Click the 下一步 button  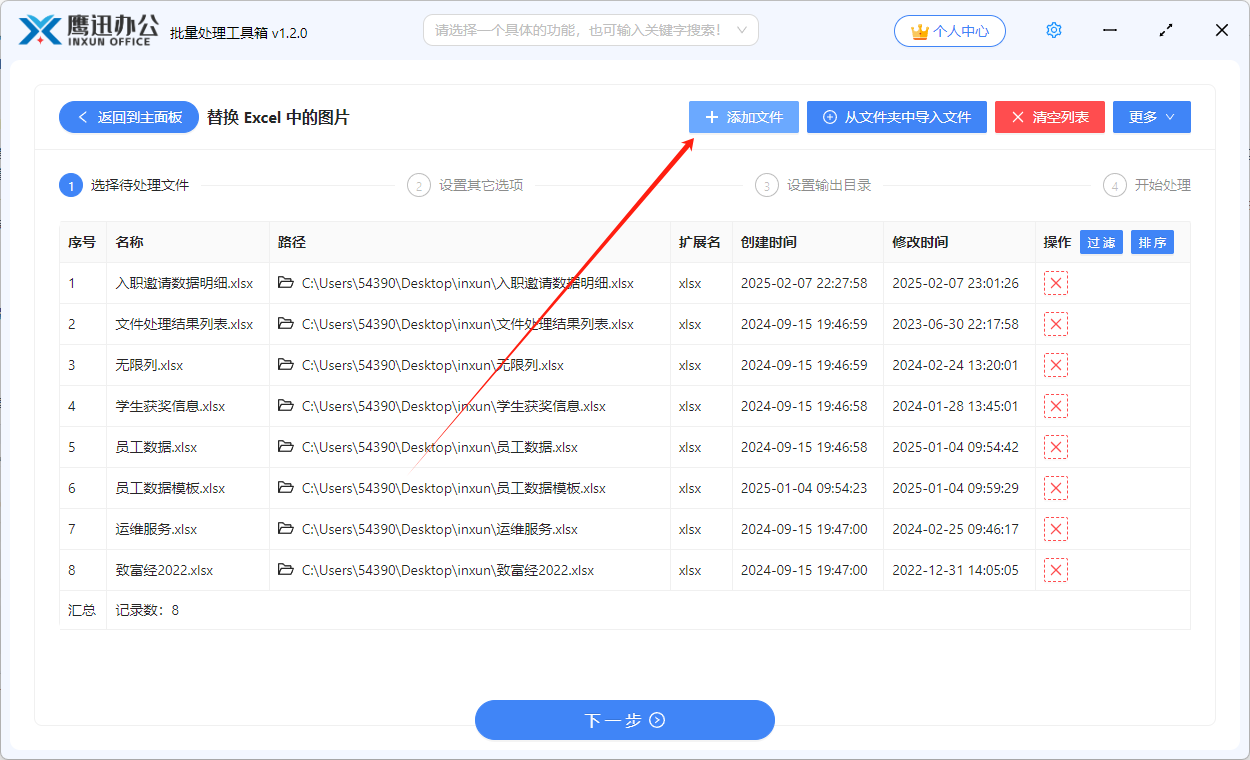[624, 720]
